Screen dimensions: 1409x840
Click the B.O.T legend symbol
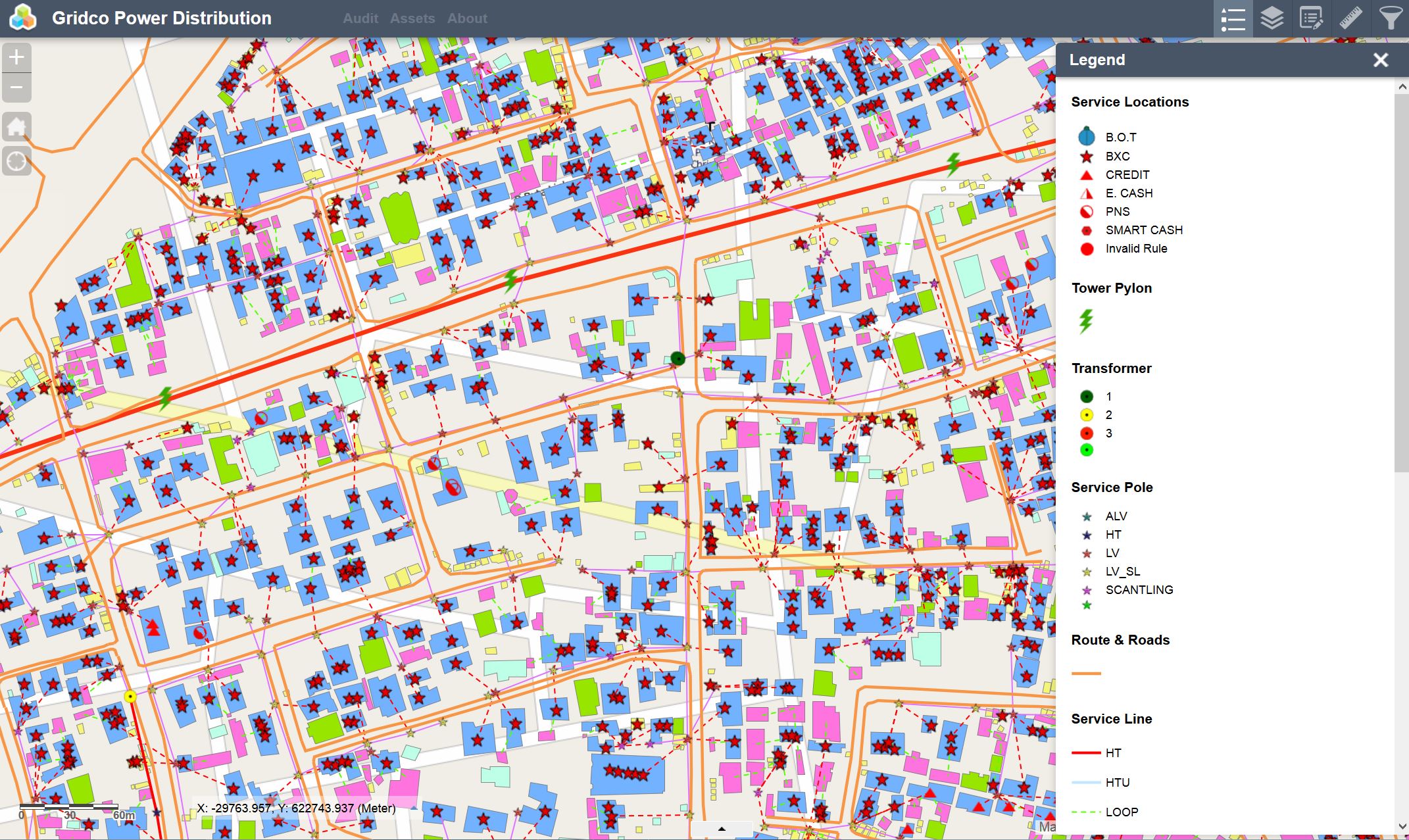point(1087,136)
